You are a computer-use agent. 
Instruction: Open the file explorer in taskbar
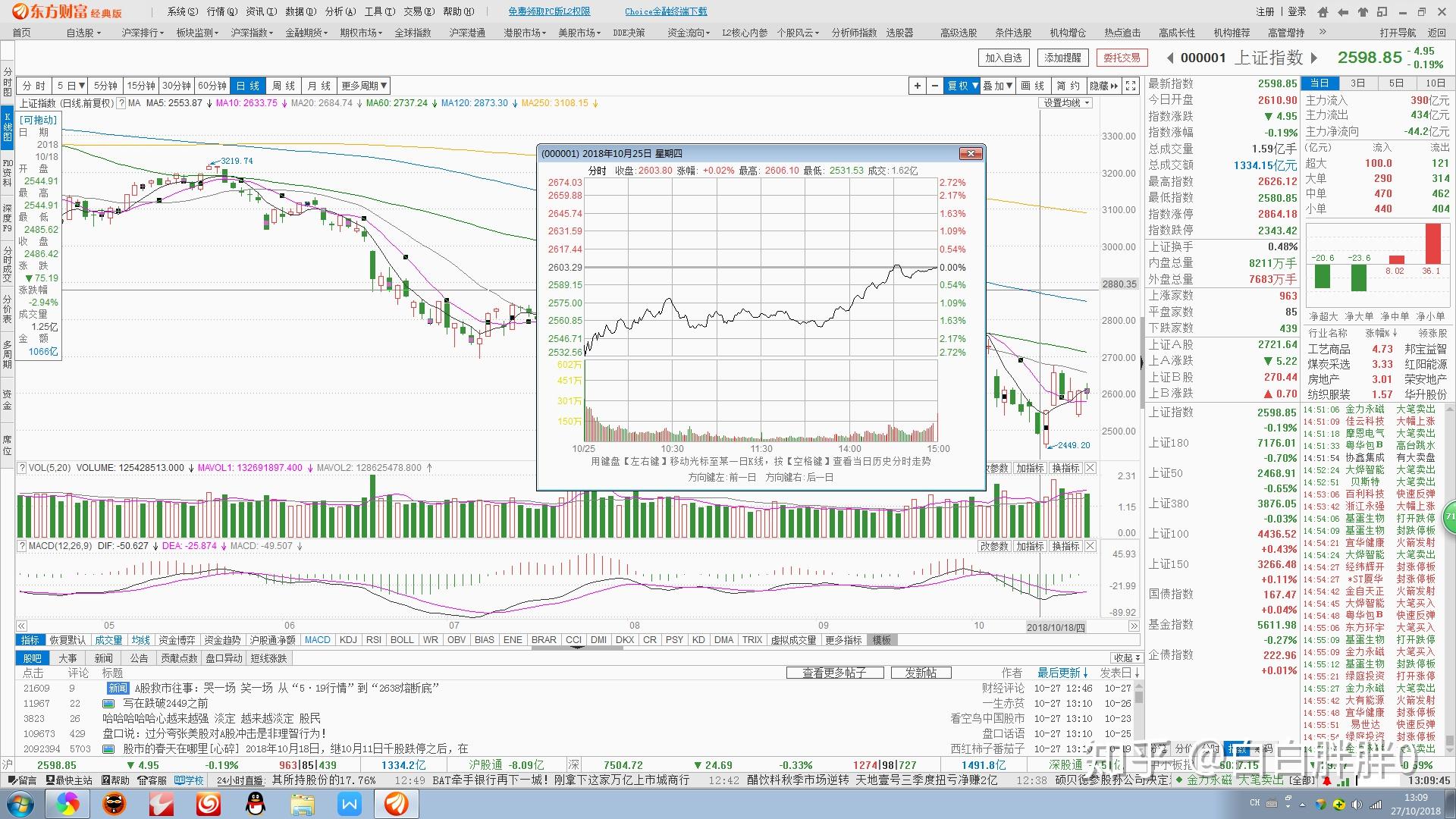pyautogui.click(x=303, y=804)
